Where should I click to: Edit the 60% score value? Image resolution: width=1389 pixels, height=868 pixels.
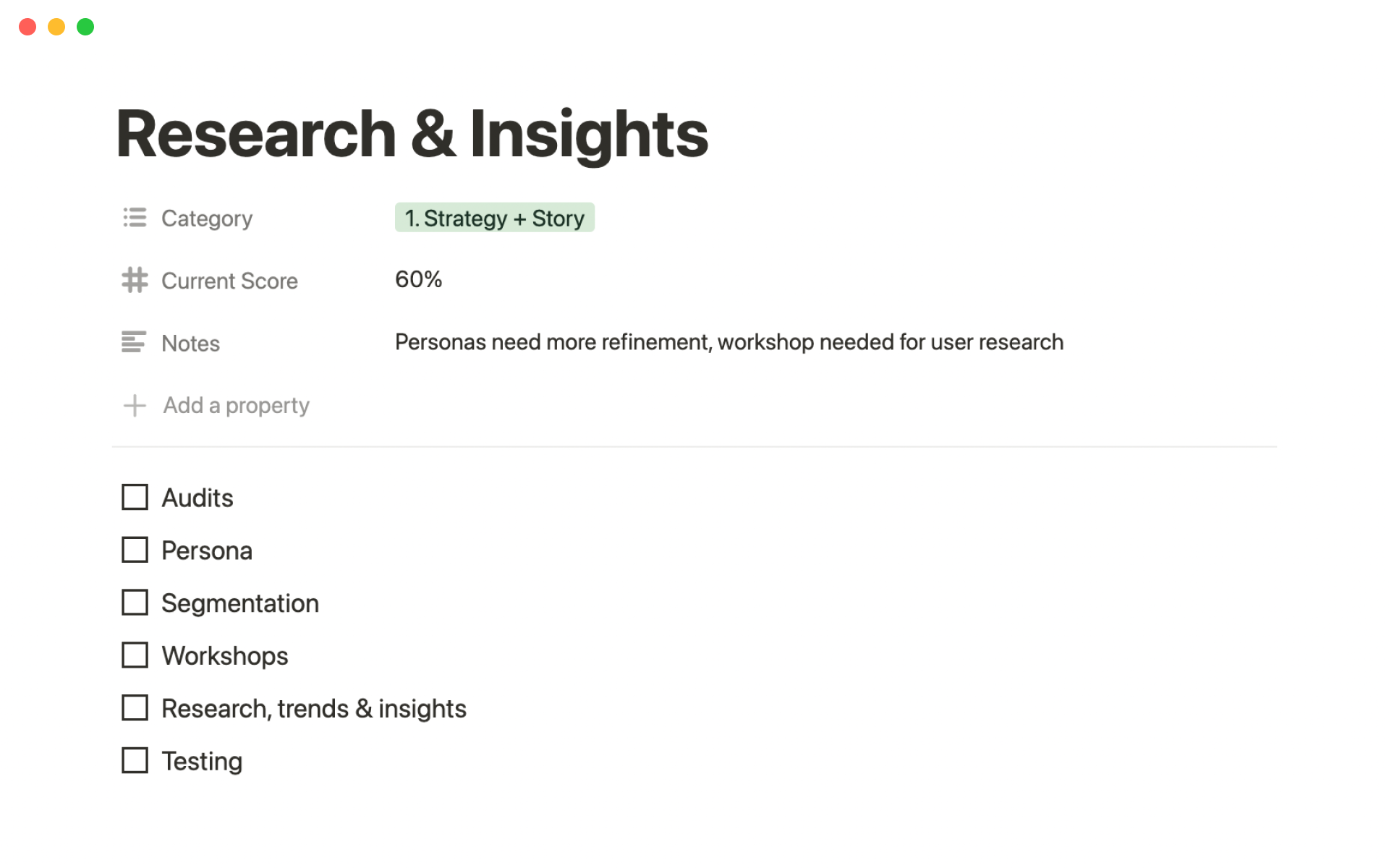(x=418, y=279)
